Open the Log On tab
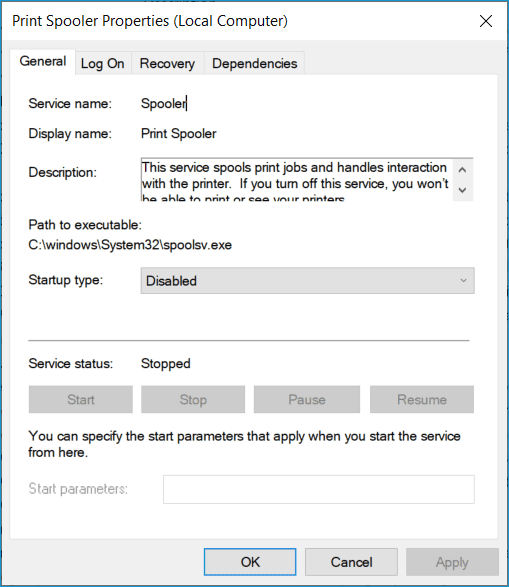The image size is (509, 587). pos(103,64)
